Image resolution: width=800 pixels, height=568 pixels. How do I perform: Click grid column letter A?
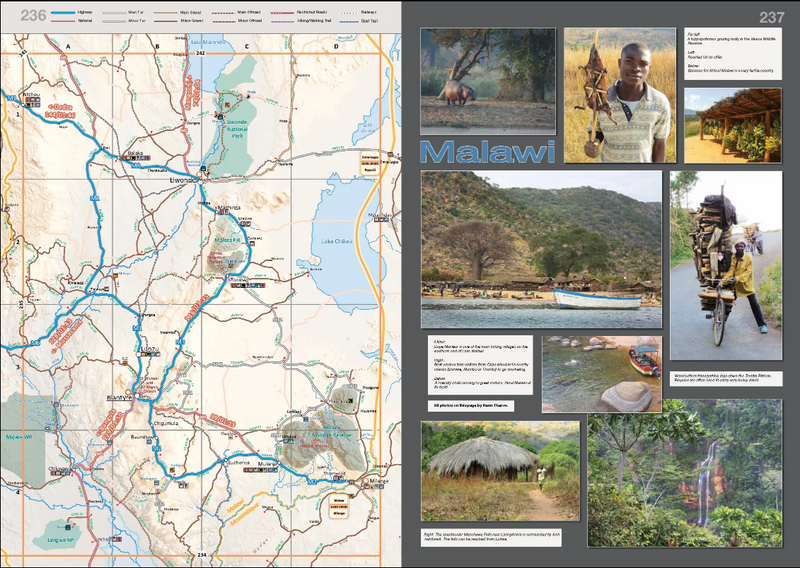pyautogui.click(x=68, y=46)
